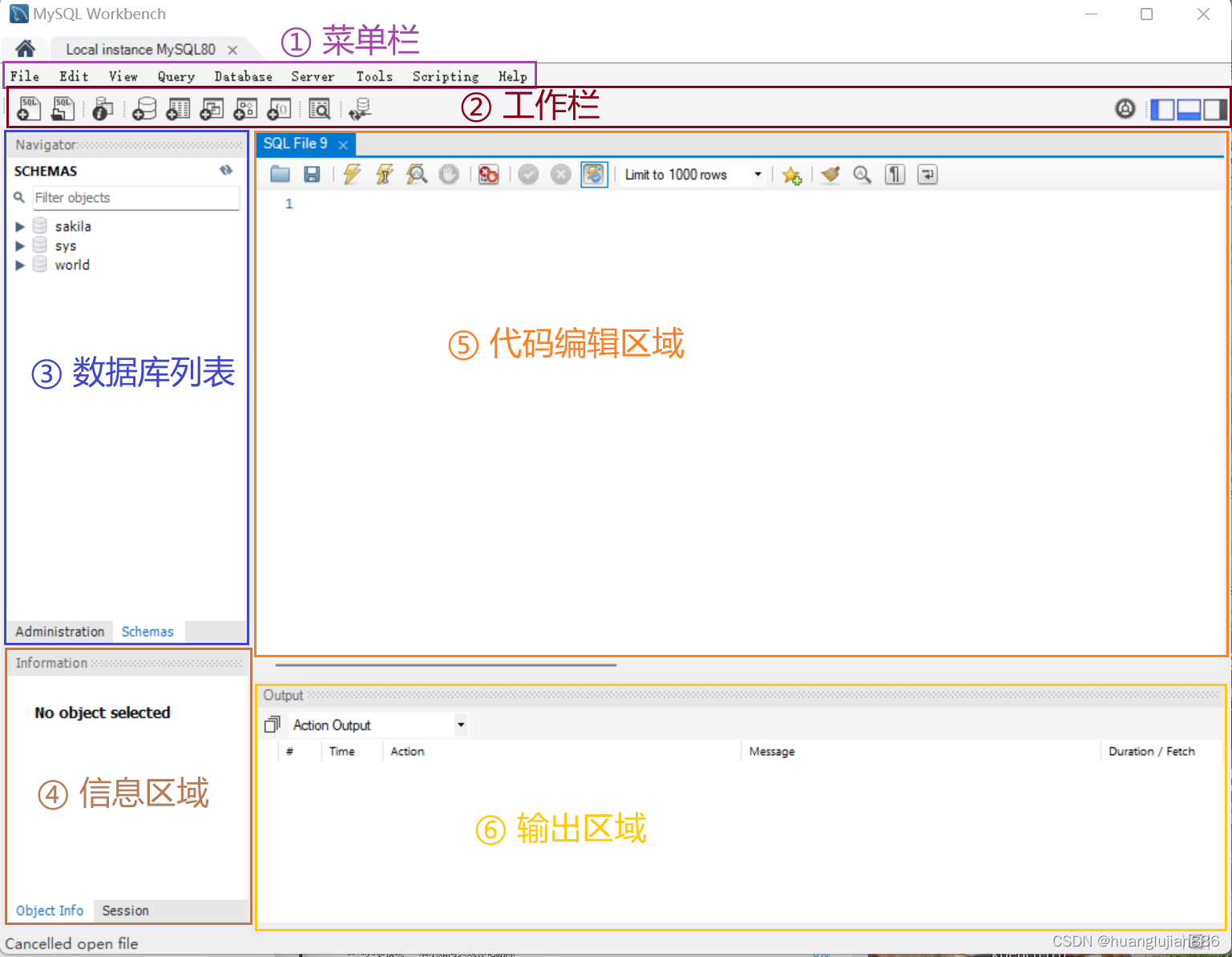
Task: Expand the sakila schema
Action: tap(20, 227)
